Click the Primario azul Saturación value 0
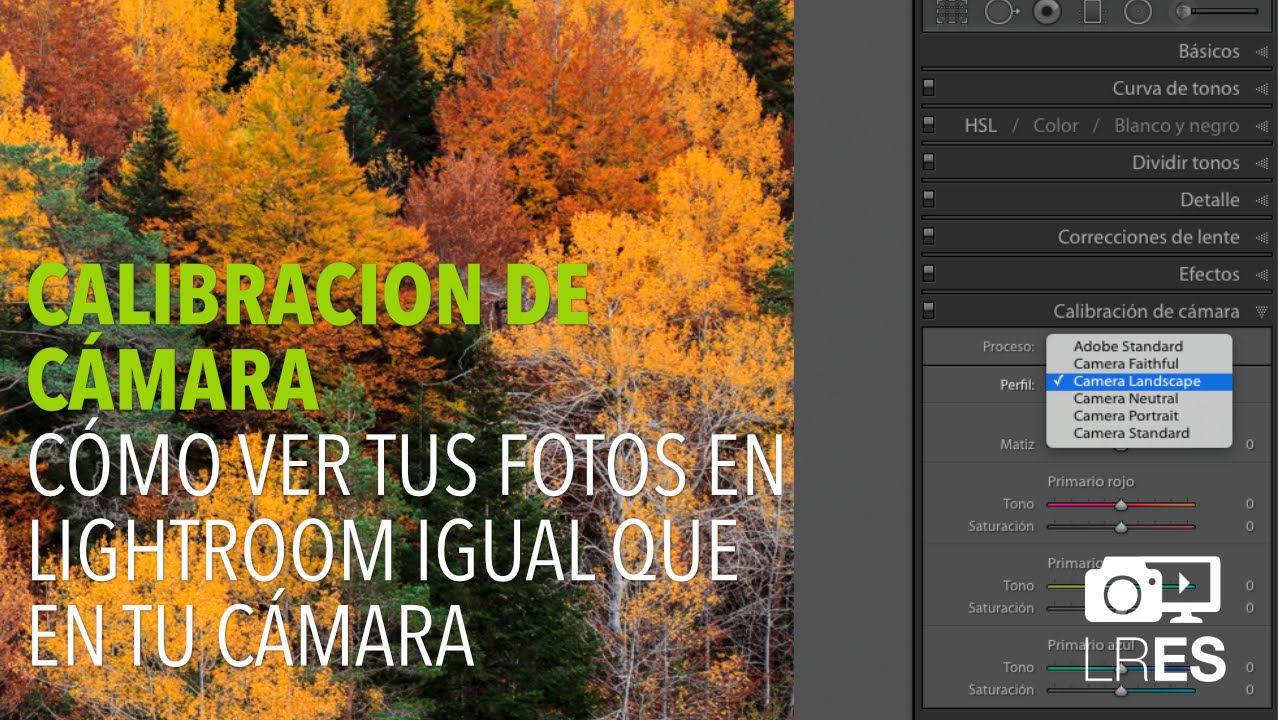 click(x=1249, y=690)
